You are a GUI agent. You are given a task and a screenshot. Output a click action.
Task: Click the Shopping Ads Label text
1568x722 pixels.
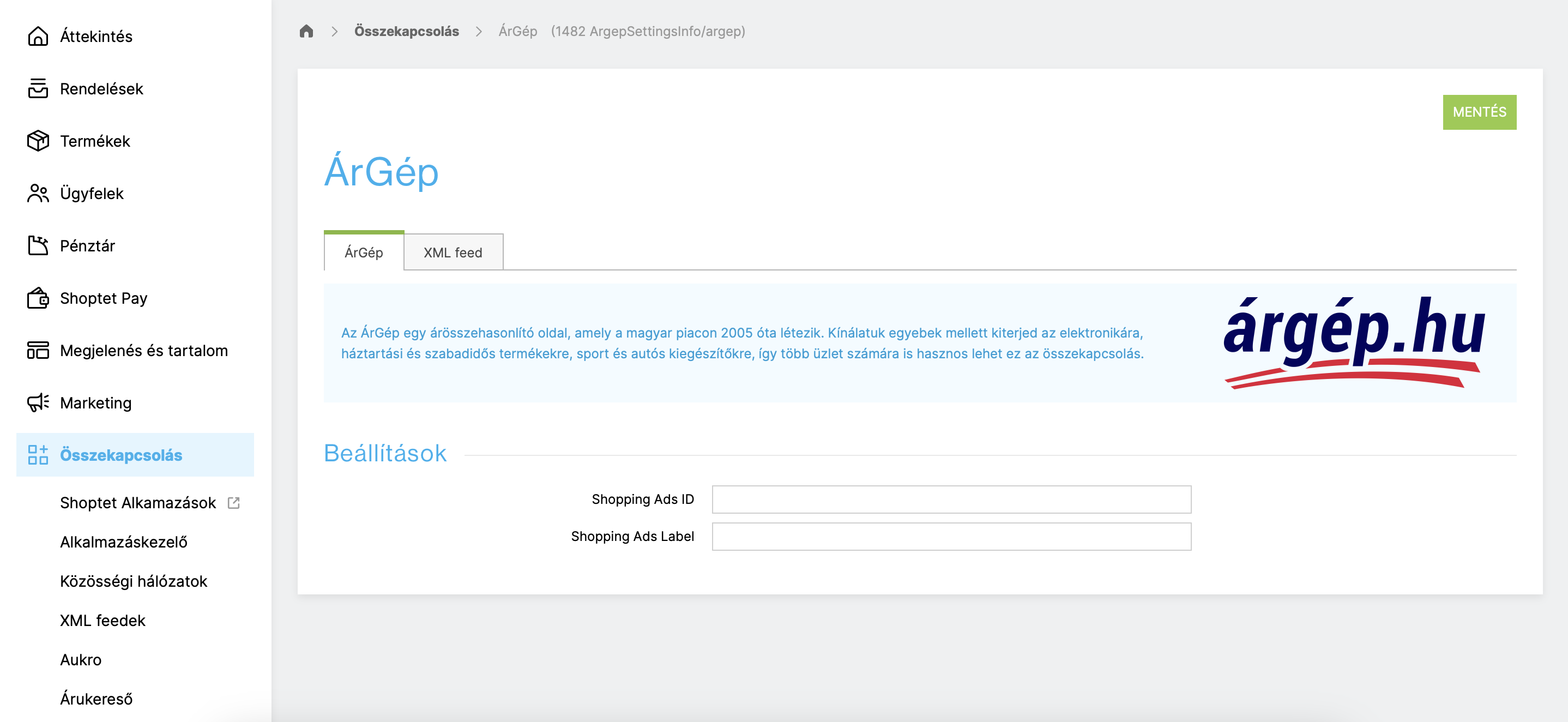[632, 537]
